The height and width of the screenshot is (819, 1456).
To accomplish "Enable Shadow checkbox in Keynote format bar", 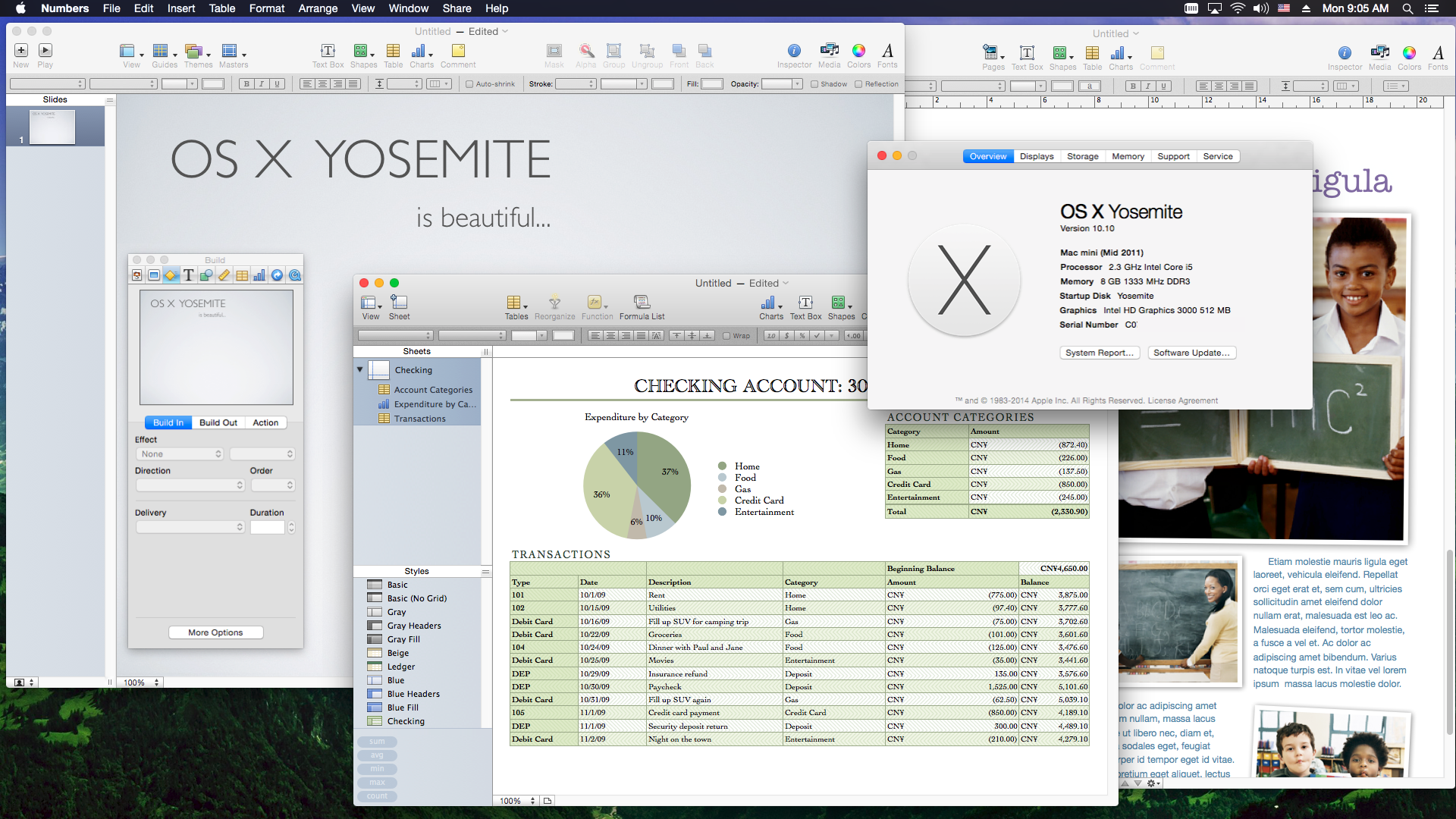I will pyautogui.click(x=814, y=84).
